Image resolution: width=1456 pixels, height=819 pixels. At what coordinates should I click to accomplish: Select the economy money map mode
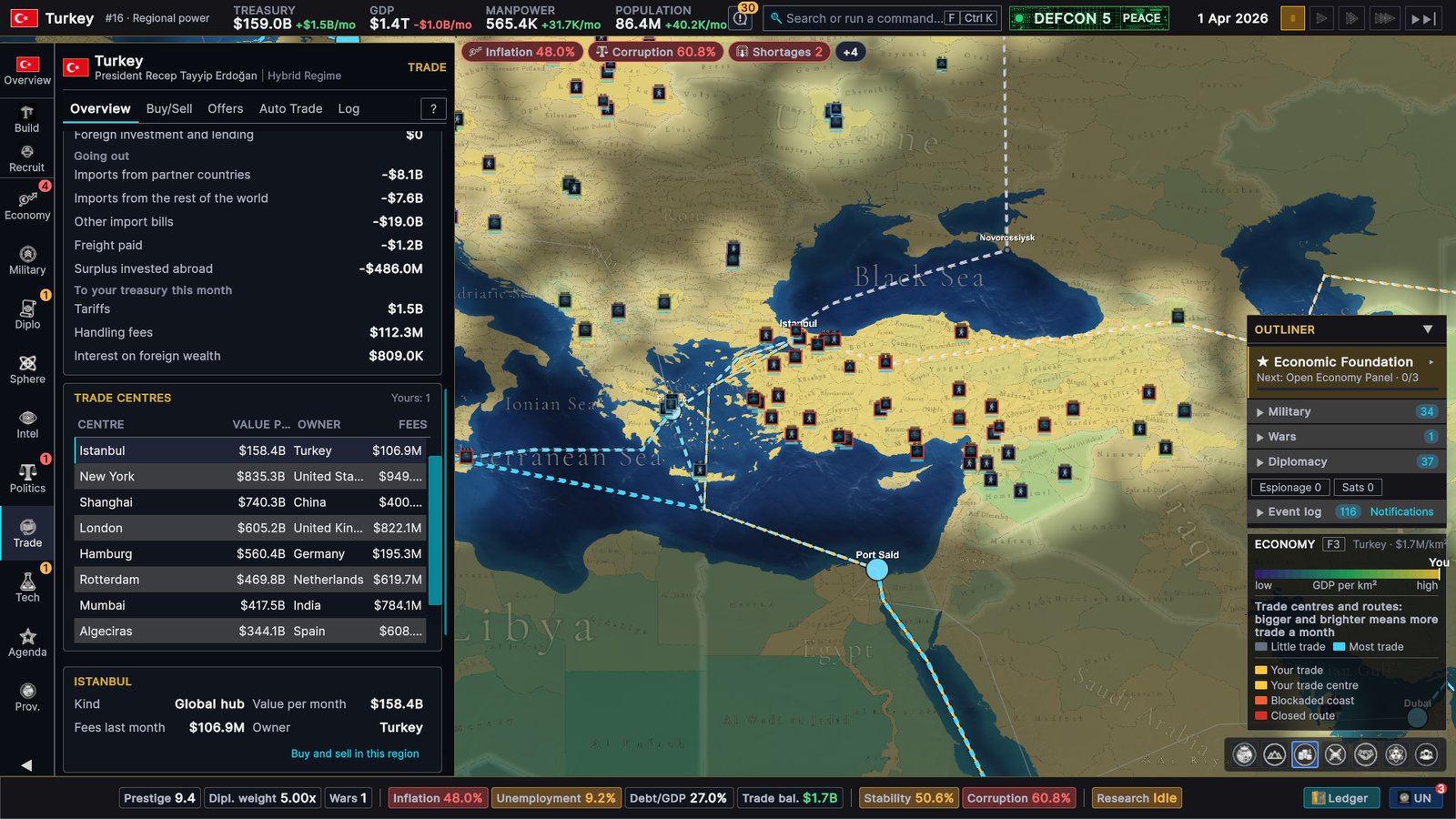pos(1305,754)
